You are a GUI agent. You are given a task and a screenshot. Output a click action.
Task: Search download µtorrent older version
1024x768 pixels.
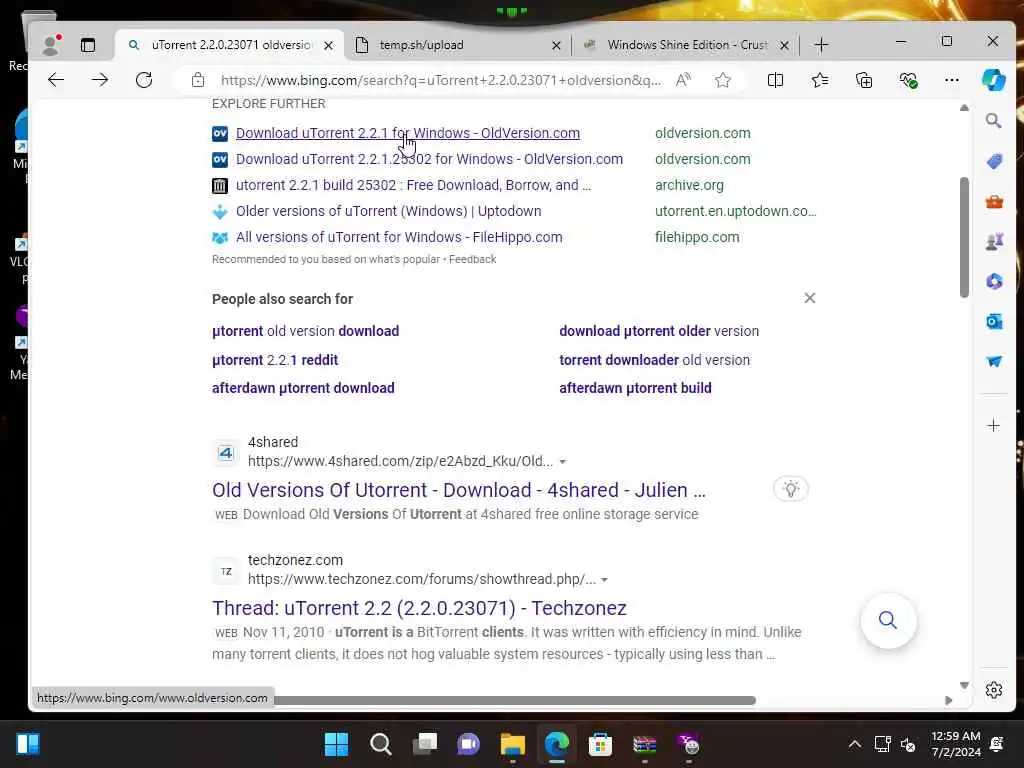(x=659, y=331)
